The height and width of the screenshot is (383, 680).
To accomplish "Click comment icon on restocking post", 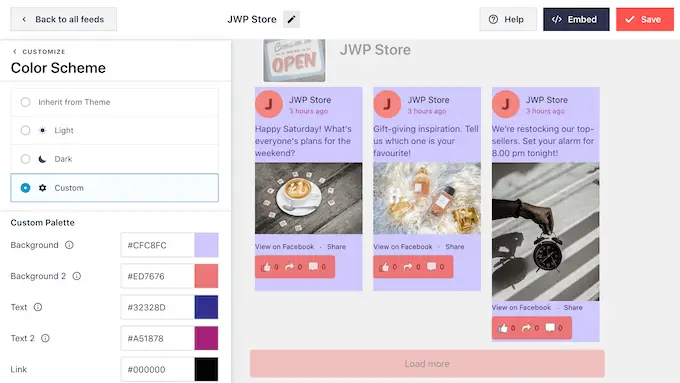I will 550,327.
